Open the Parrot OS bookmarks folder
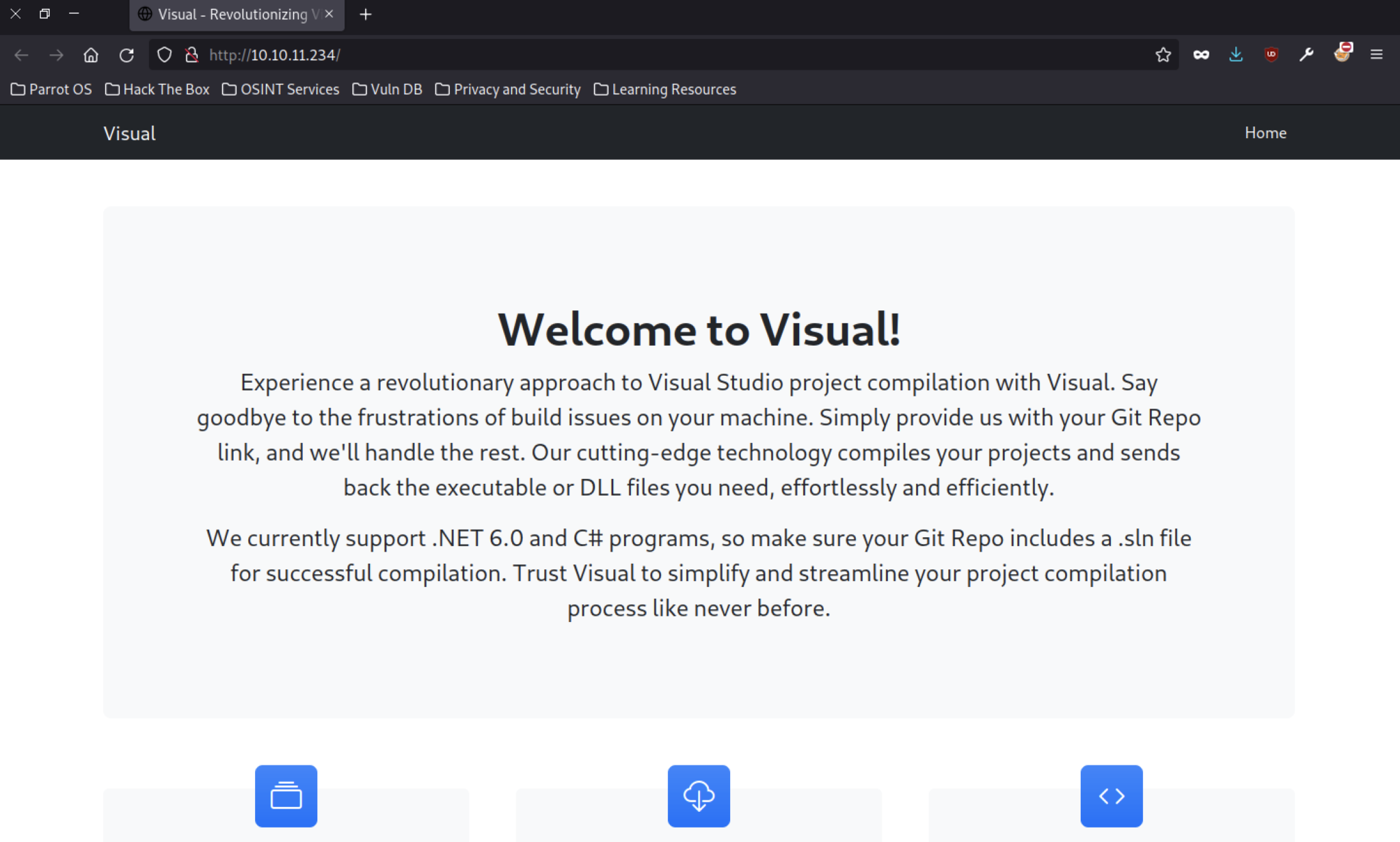1400x842 pixels. point(51,90)
